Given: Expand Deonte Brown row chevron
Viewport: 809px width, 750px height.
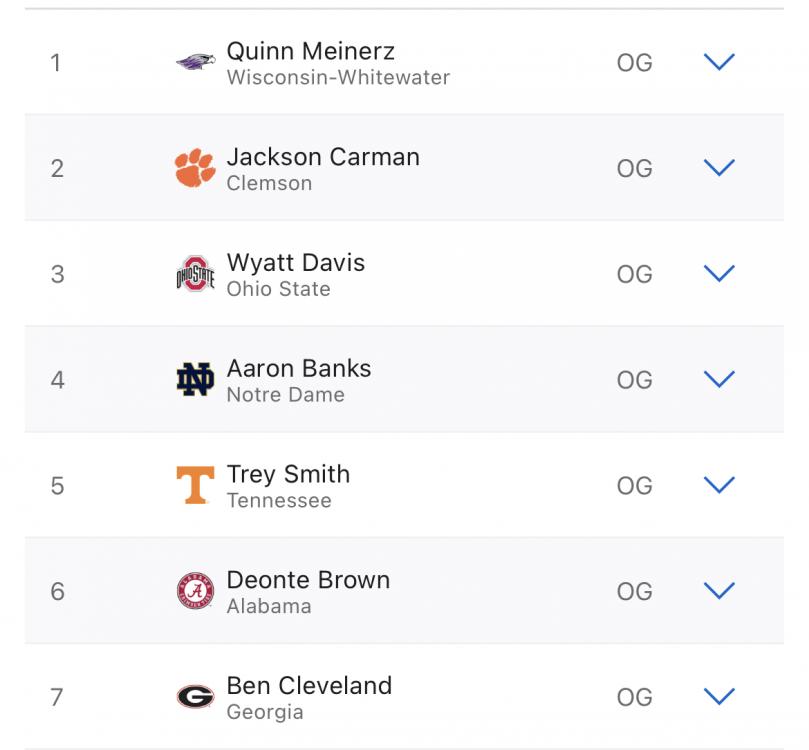Looking at the screenshot, I should [719, 591].
